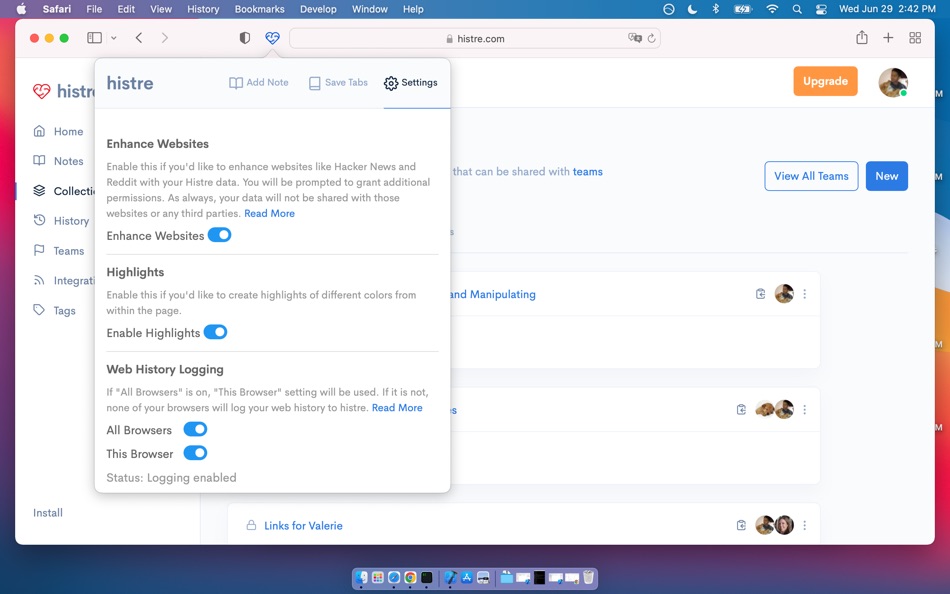The width and height of the screenshot is (950, 594).
Task: Open the Histre extension heart icon in the toolbar
Action: point(273,38)
